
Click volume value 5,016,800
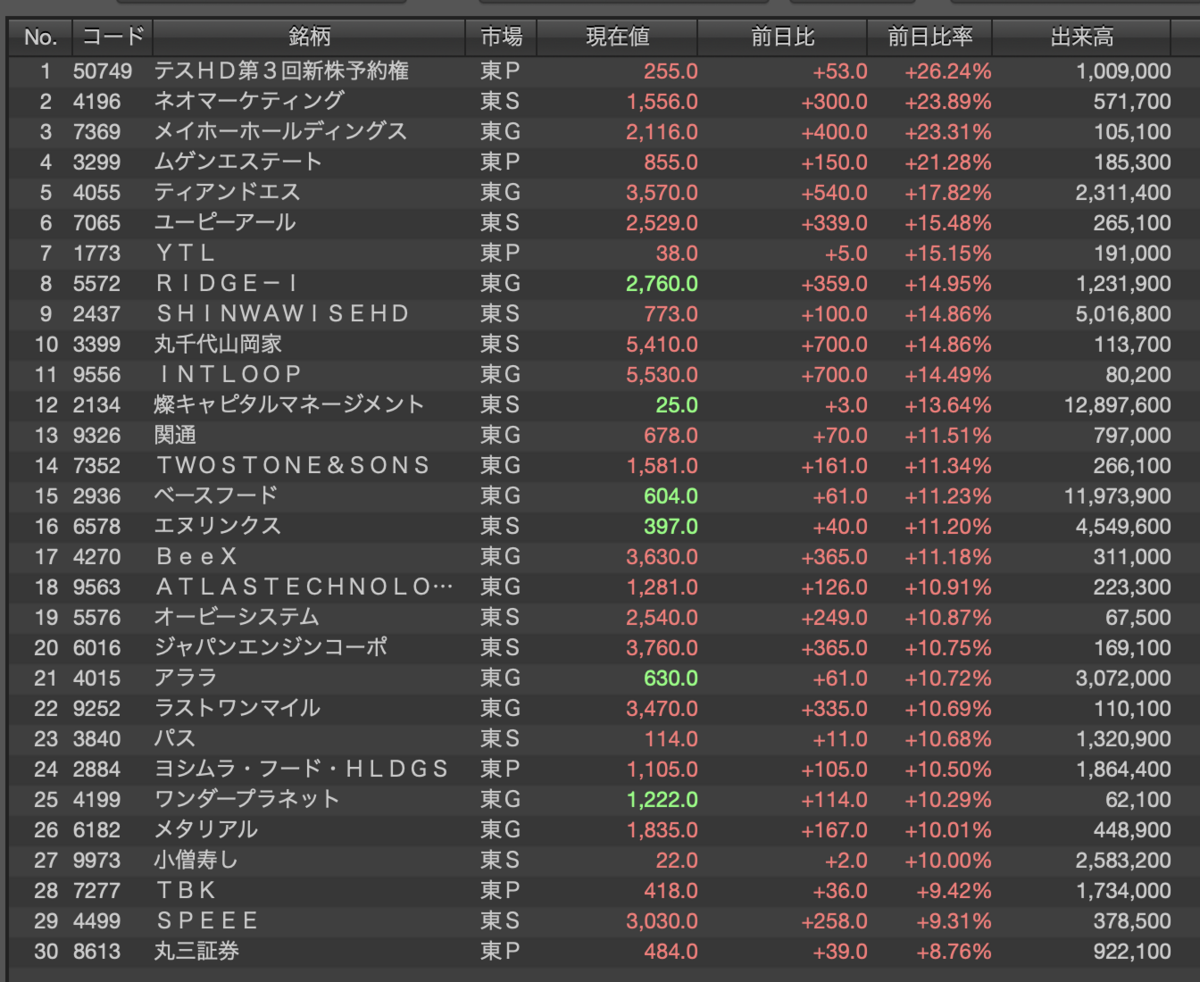1123,314
